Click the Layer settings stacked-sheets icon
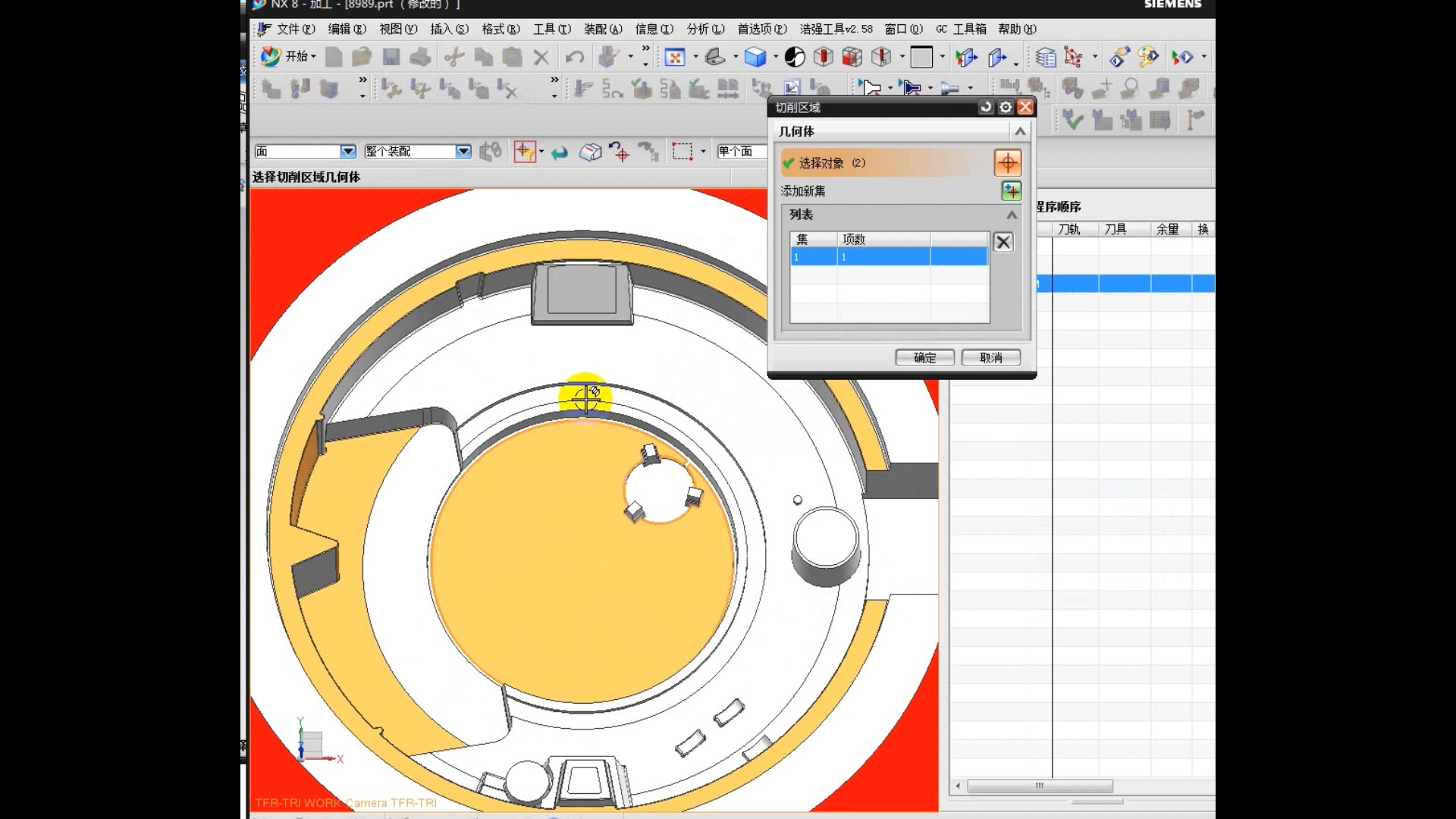The height and width of the screenshot is (819, 1456). [x=1046, y=57]
